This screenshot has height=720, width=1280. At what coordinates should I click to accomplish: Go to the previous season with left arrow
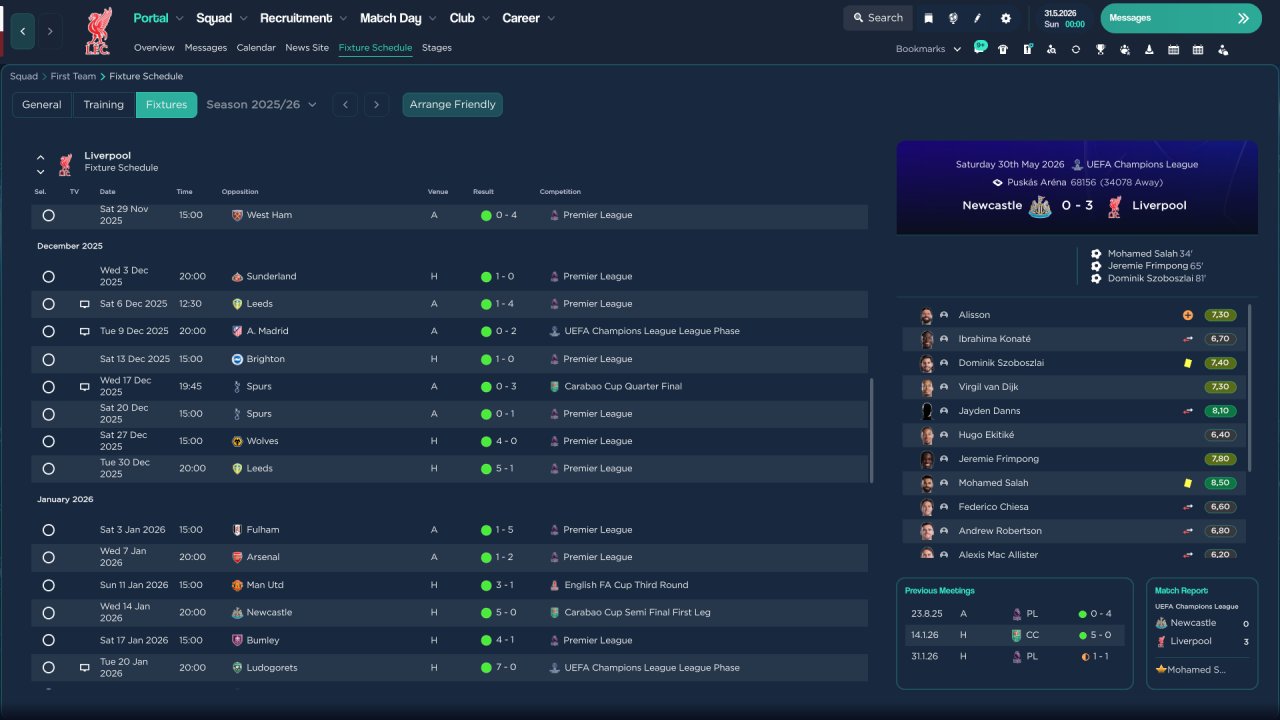tap(345, 105)
